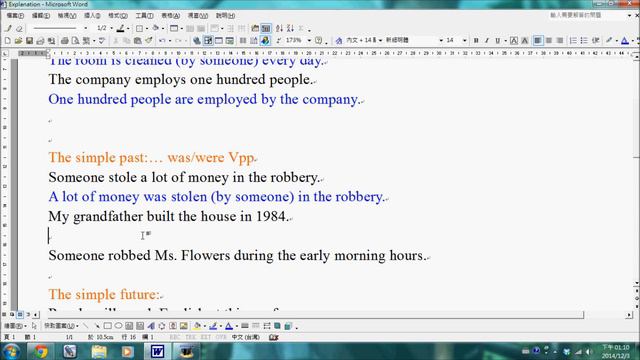Open the Styles and Formatting pane icon

339,40
